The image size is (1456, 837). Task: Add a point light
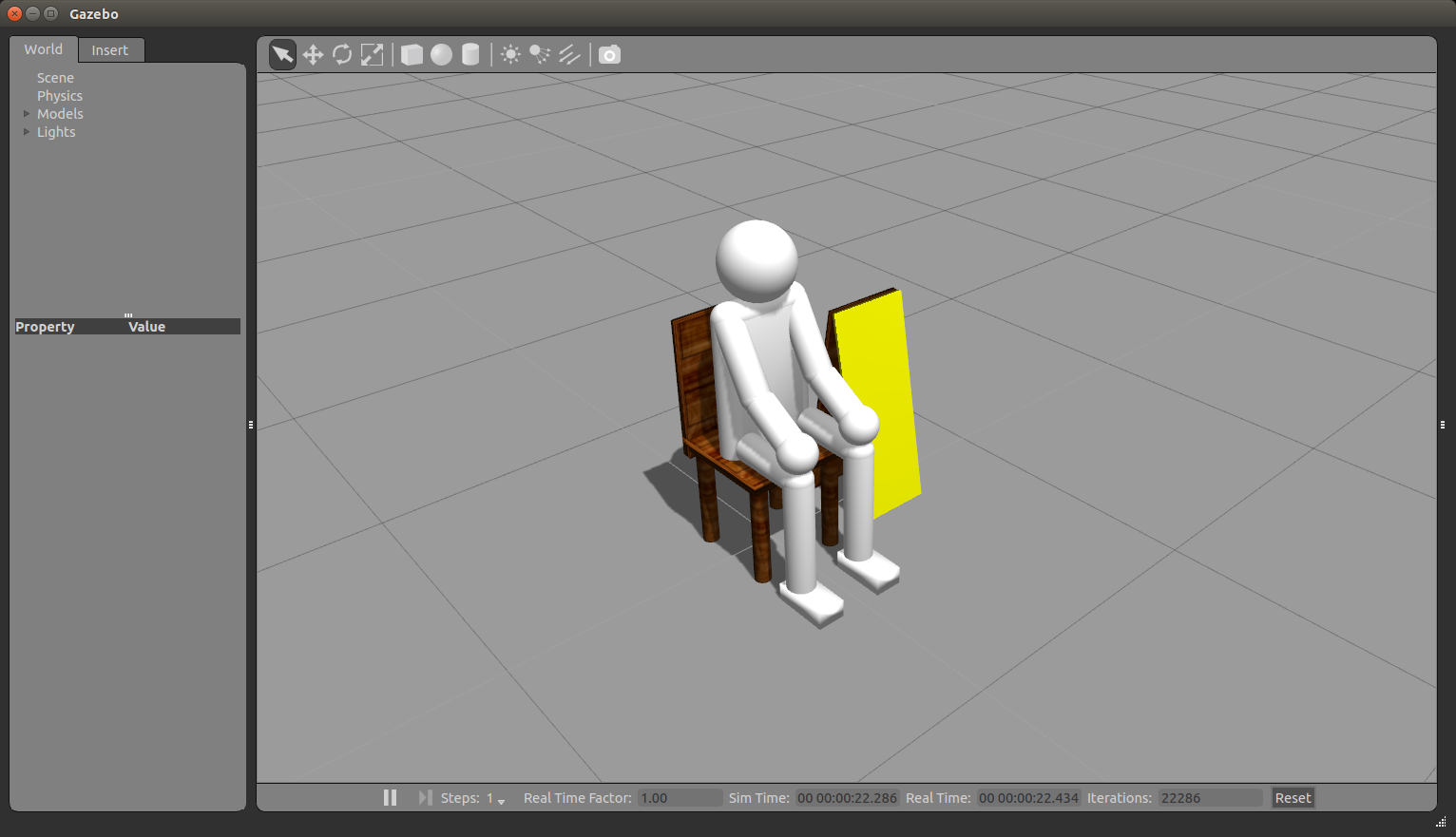[510, 55]
